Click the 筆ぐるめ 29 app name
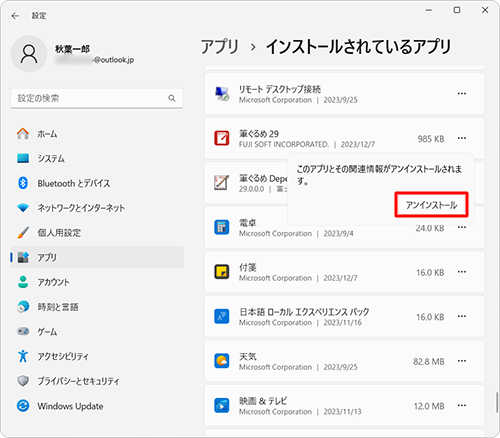The height and width of the screenshot is (438, 500). (x=259, y=134)
